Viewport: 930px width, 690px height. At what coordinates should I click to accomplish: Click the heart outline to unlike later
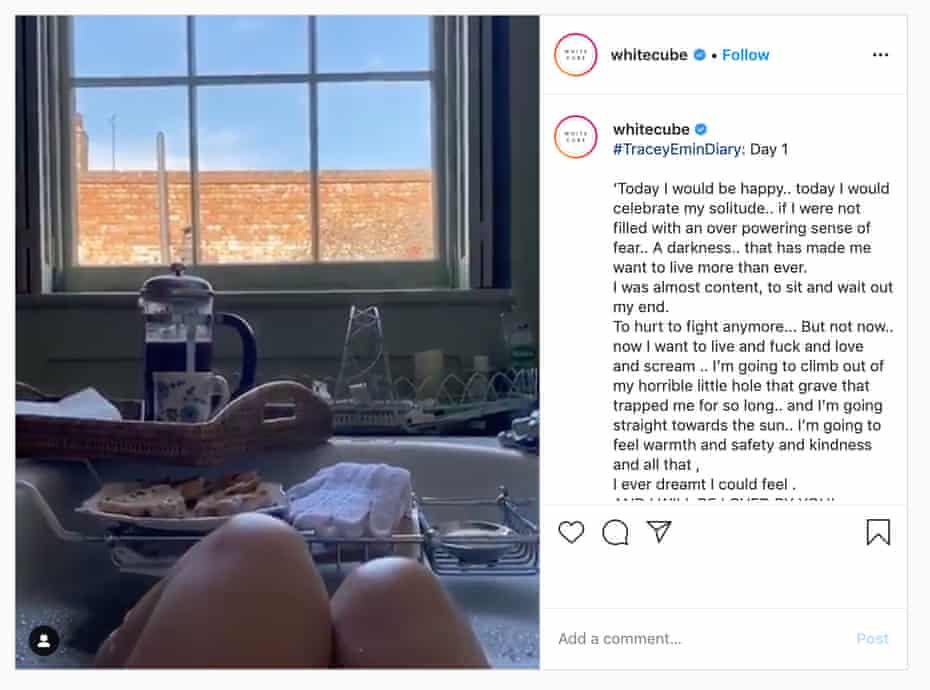572,532
